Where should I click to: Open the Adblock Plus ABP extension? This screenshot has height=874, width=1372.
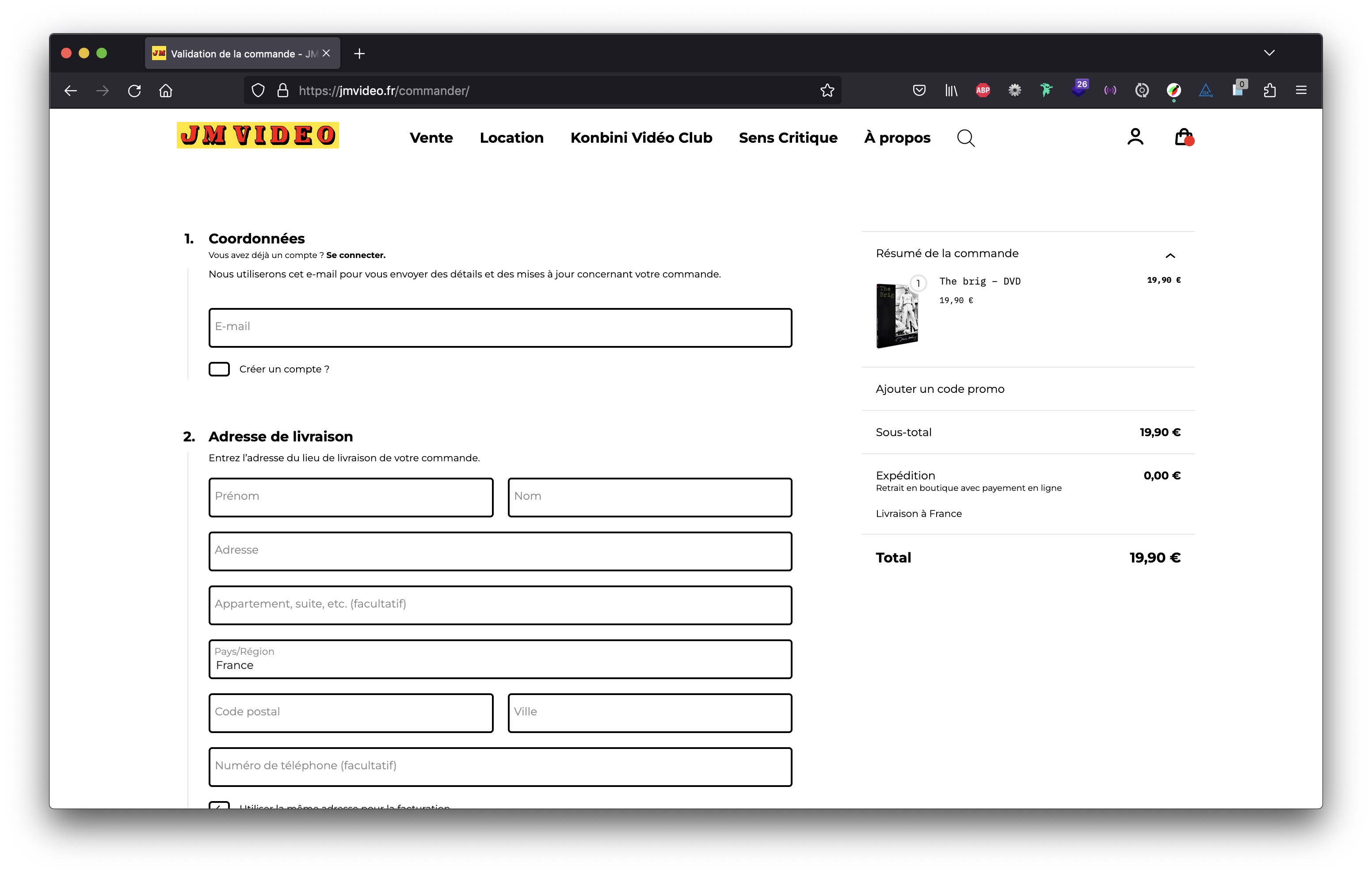coord(983,90)
